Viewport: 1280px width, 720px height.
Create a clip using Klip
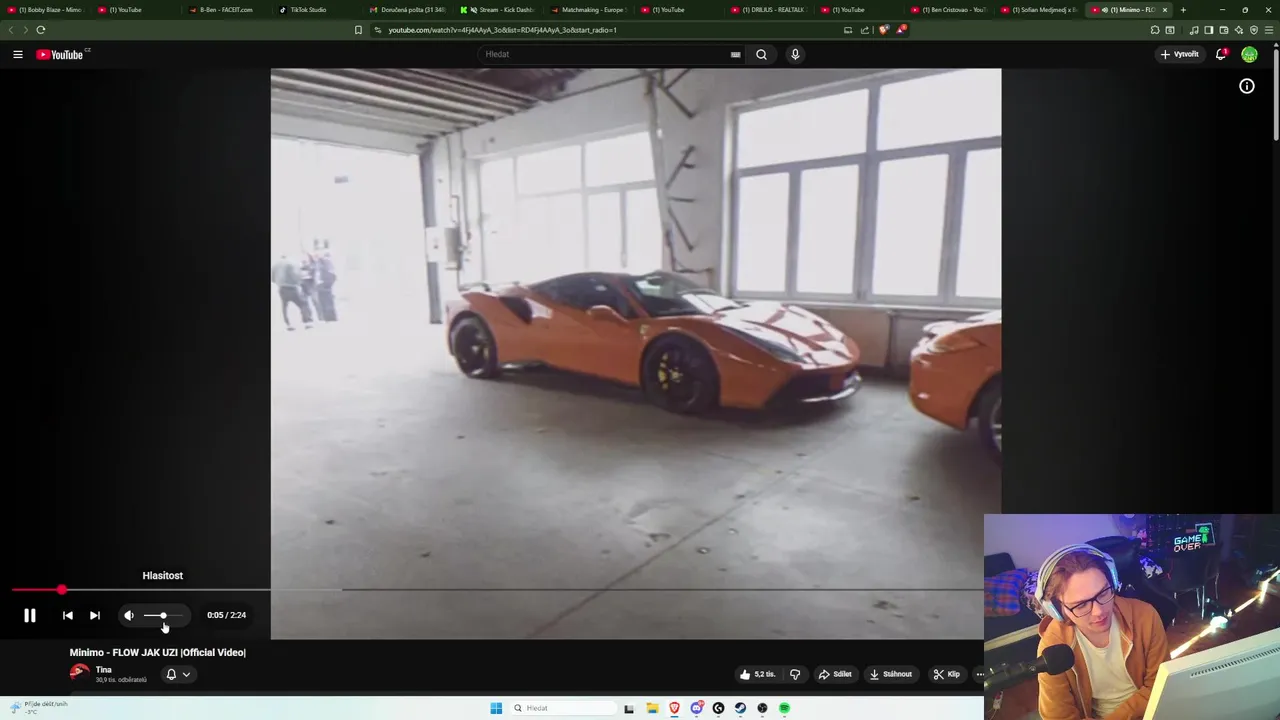[946, 674]
